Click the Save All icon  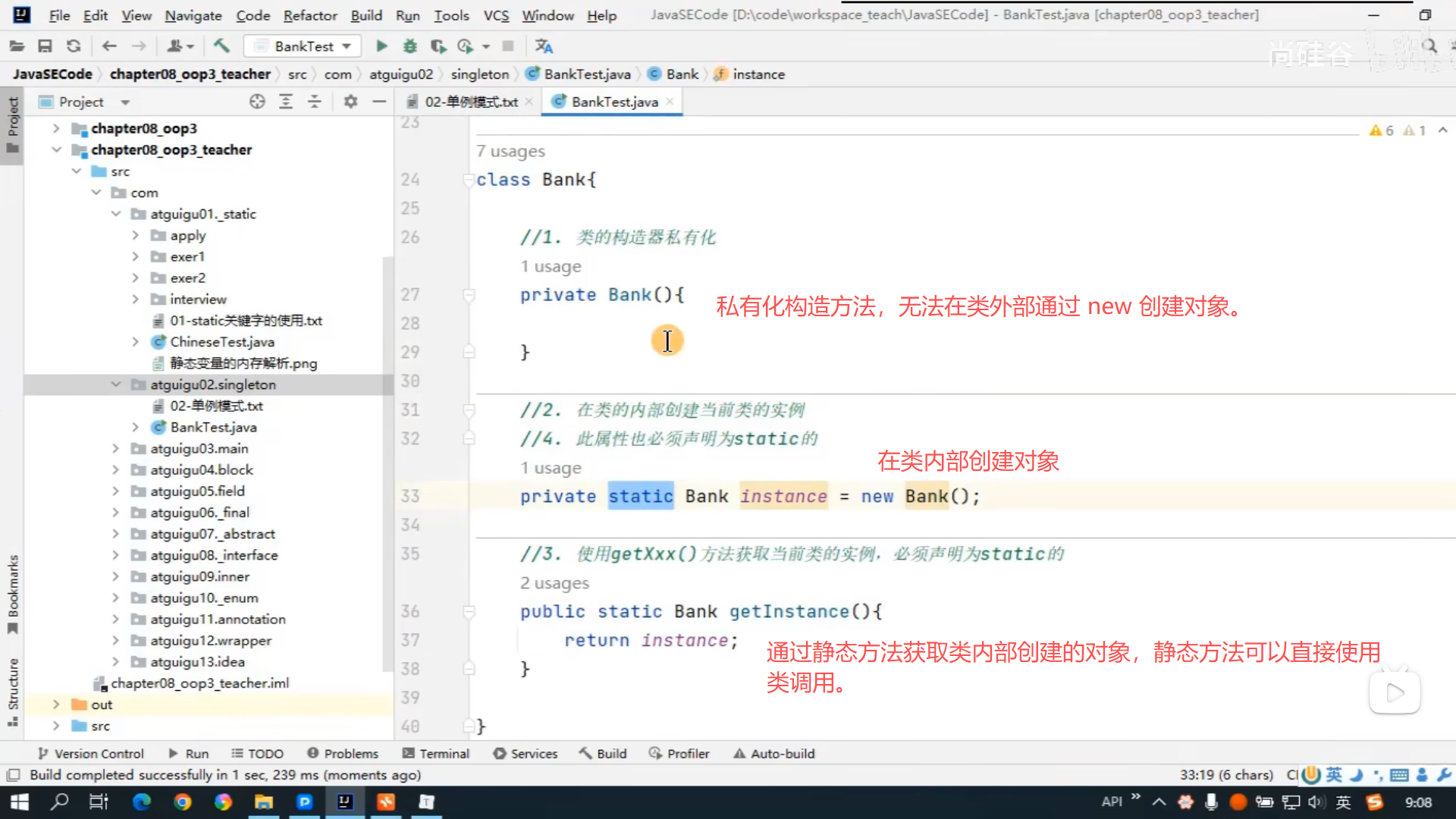[x=45, y=46]
